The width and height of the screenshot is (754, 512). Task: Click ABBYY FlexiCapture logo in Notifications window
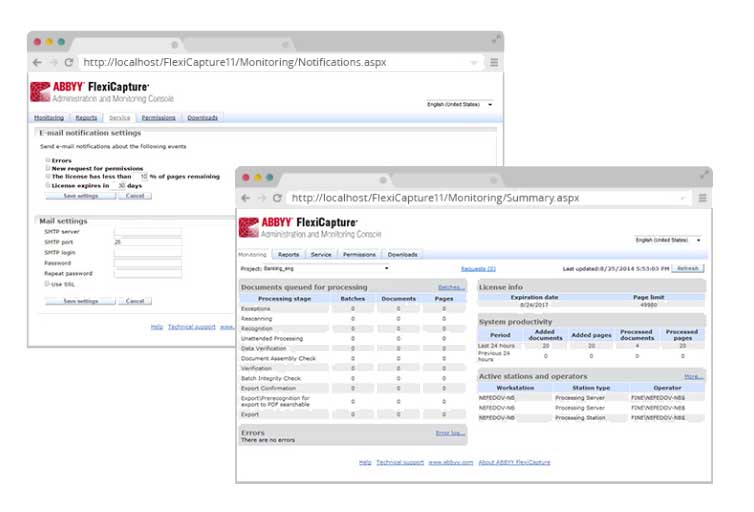click(x=101, y=92)
